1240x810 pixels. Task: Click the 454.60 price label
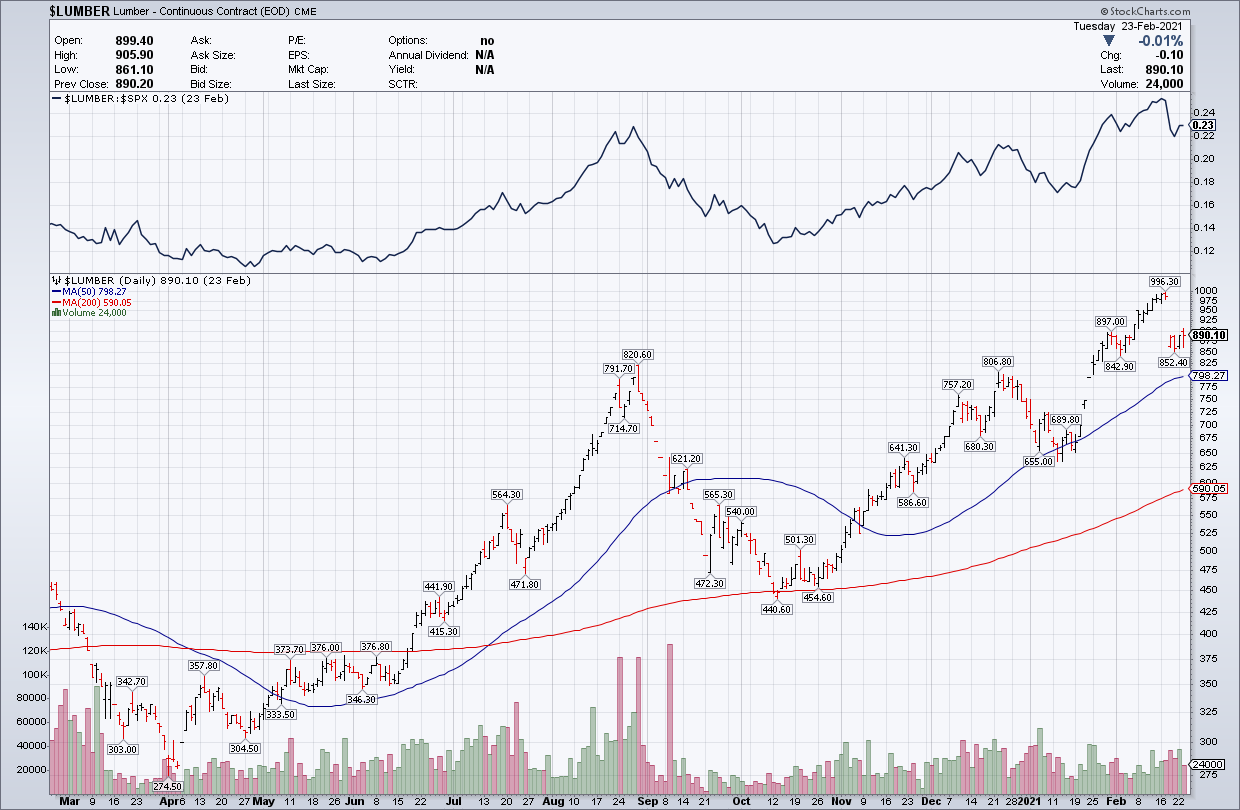point(817,597)
